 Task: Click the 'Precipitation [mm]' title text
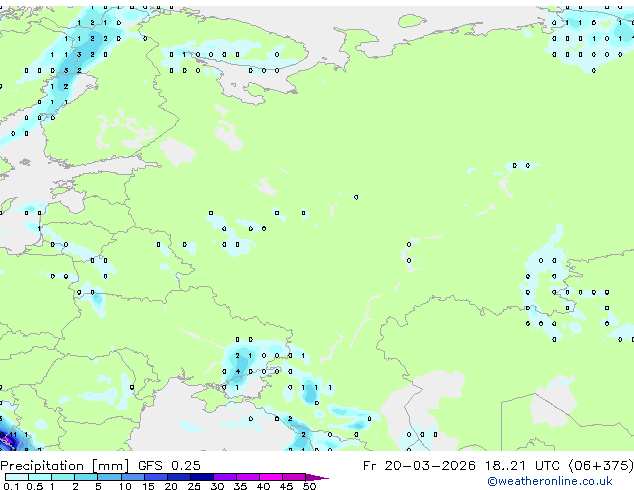coord(65,466)
